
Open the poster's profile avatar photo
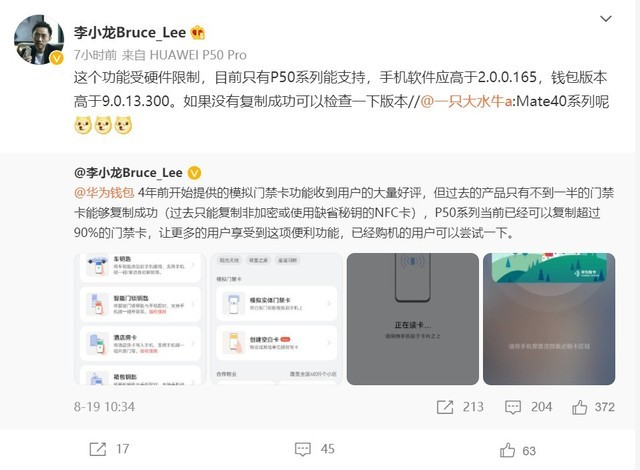pos(39,40)
